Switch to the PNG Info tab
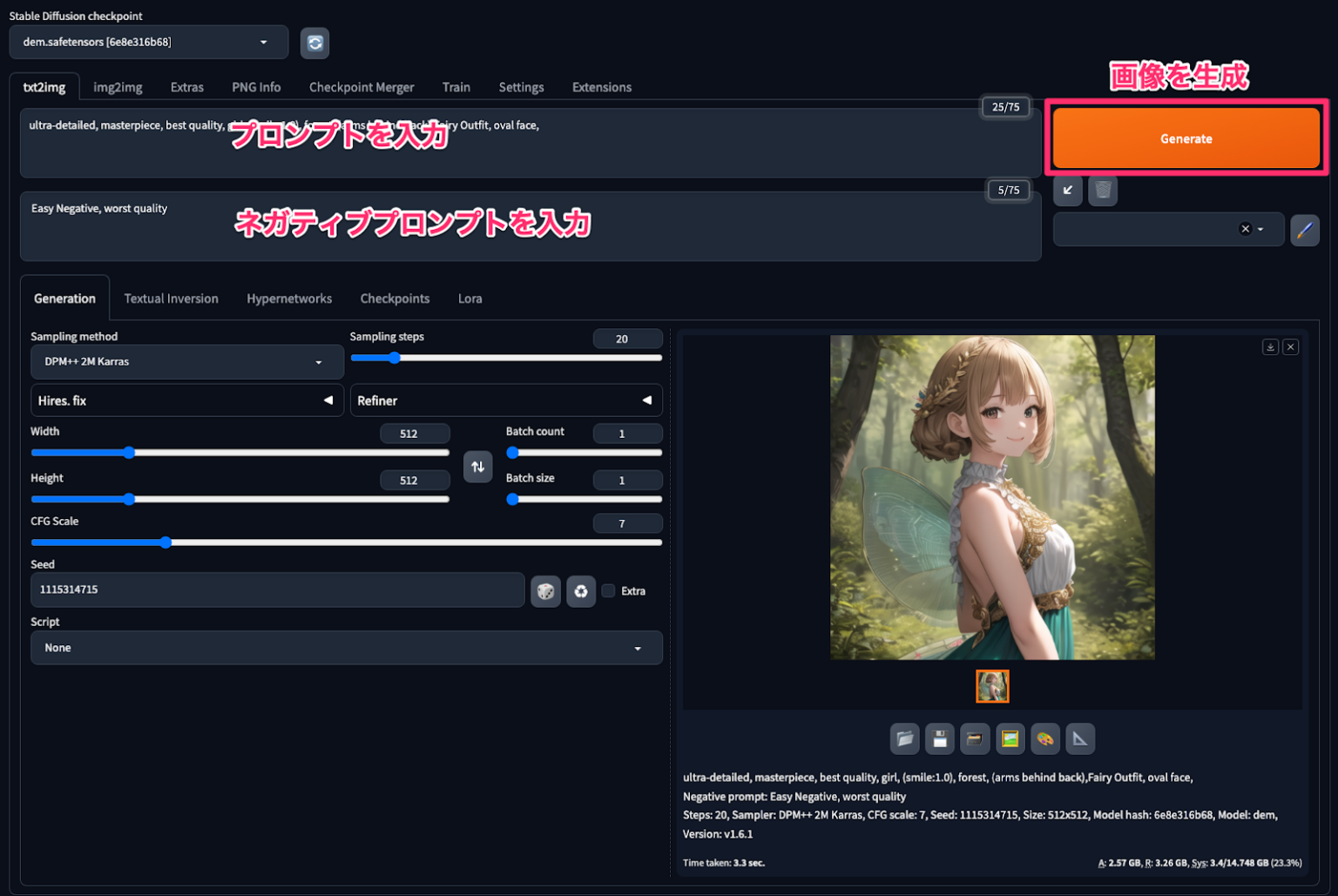1338x896 pixels. pos(255,87)
